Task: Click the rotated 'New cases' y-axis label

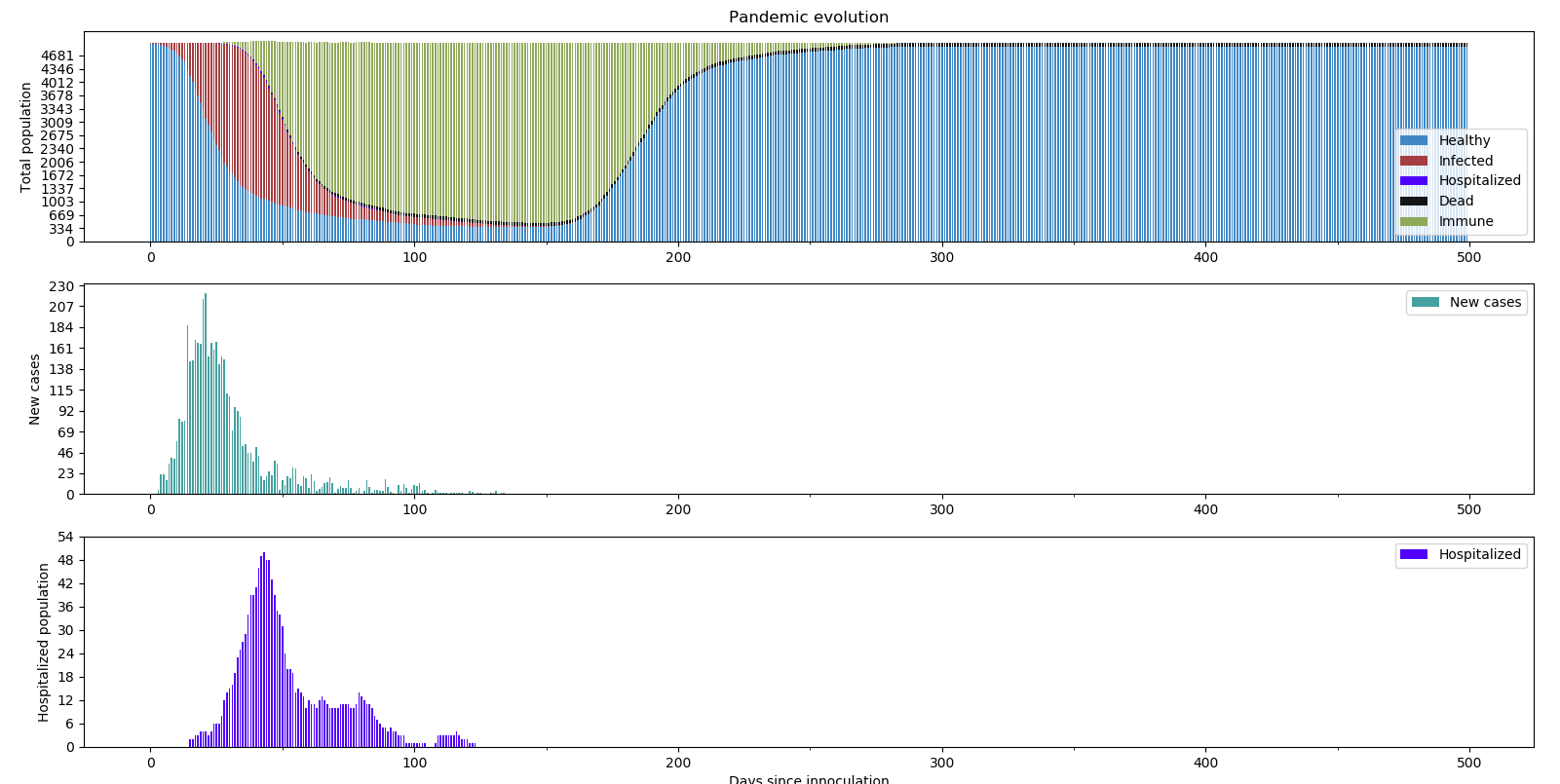Action: coord(35,390)
